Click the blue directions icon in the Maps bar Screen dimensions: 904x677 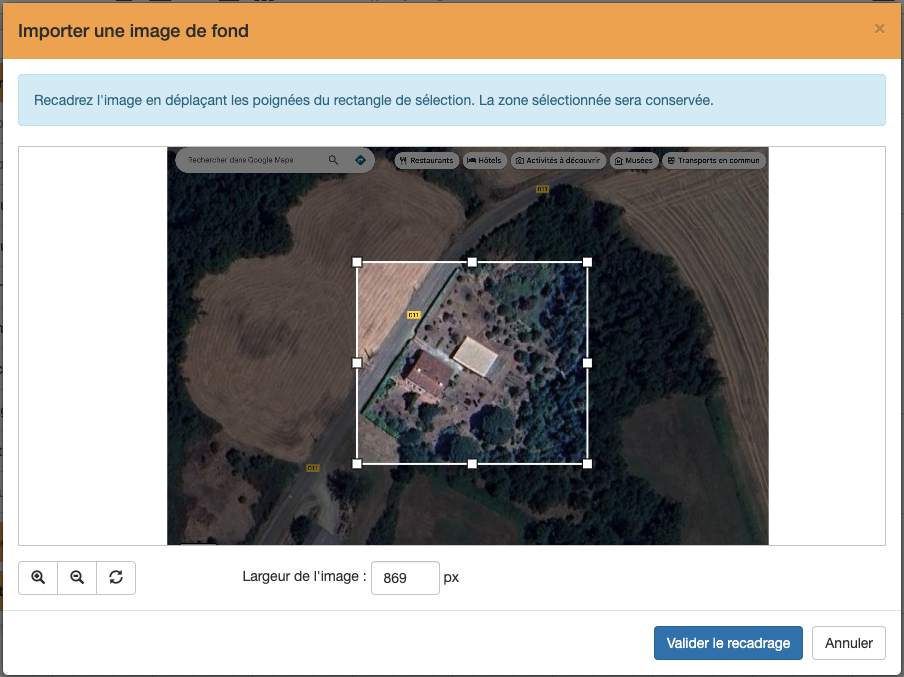click(x=360, y=160)
